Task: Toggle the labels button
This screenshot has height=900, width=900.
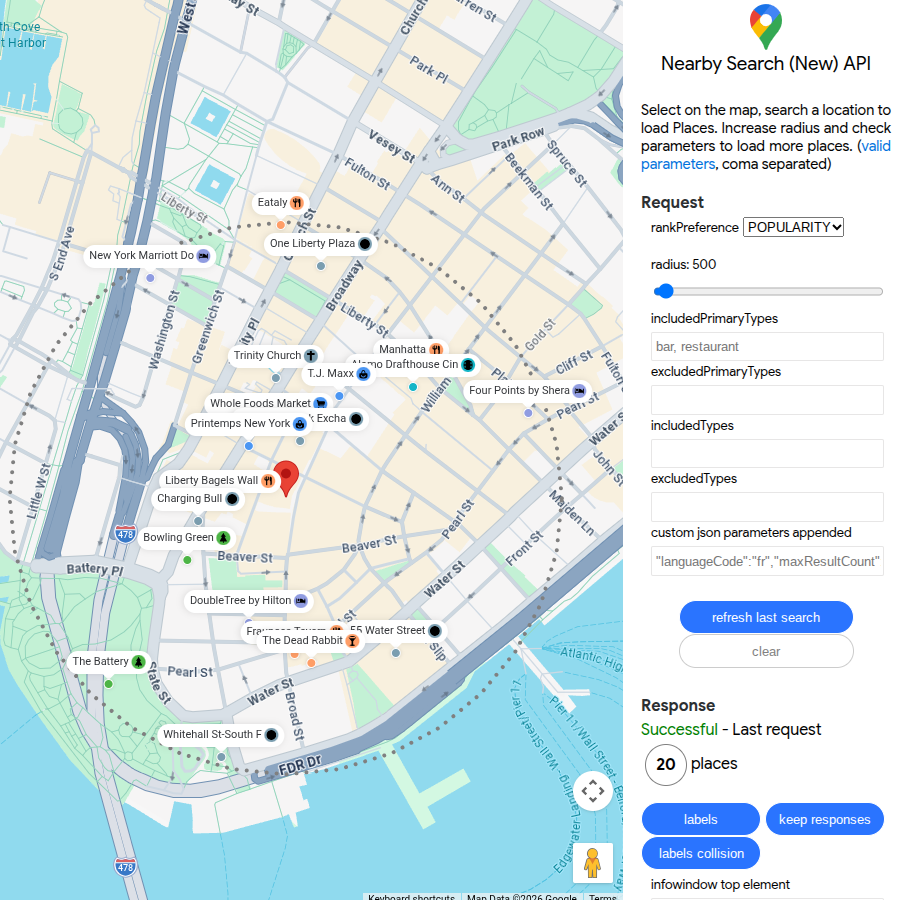Action: (x=700, y=820)
